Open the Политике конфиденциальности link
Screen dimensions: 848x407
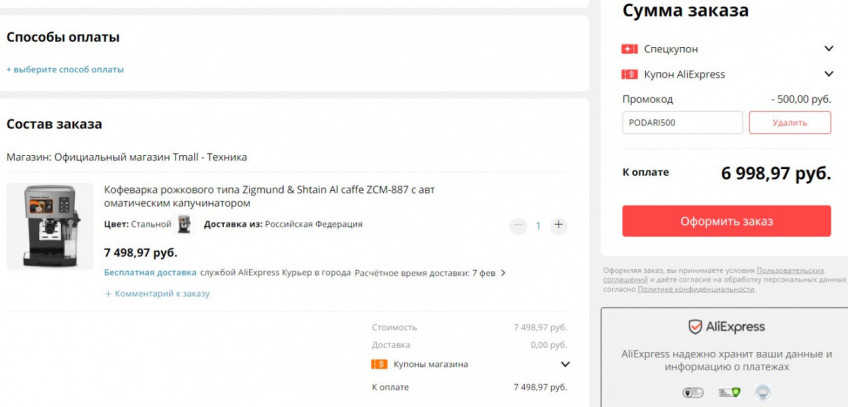pyautogui.click(x=696, y=289)
